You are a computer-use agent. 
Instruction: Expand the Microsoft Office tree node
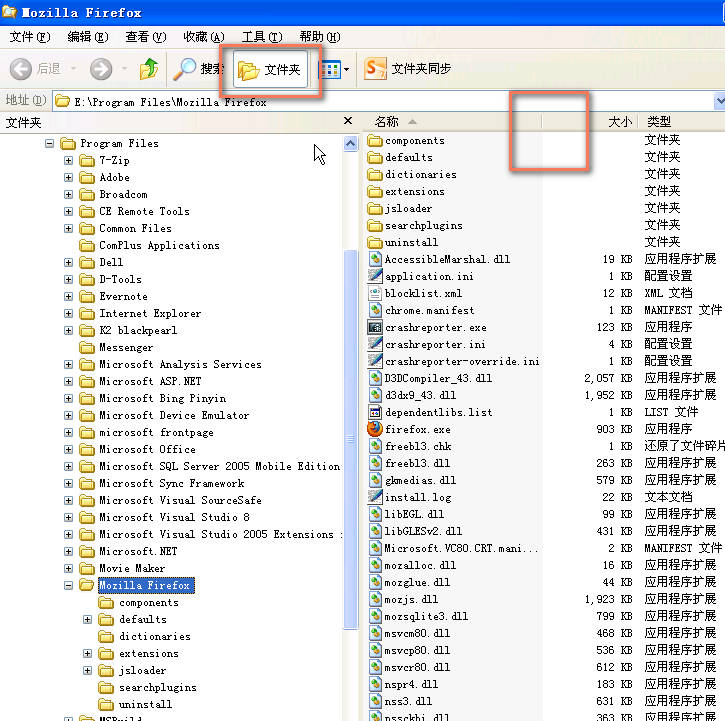coord(68,450)
